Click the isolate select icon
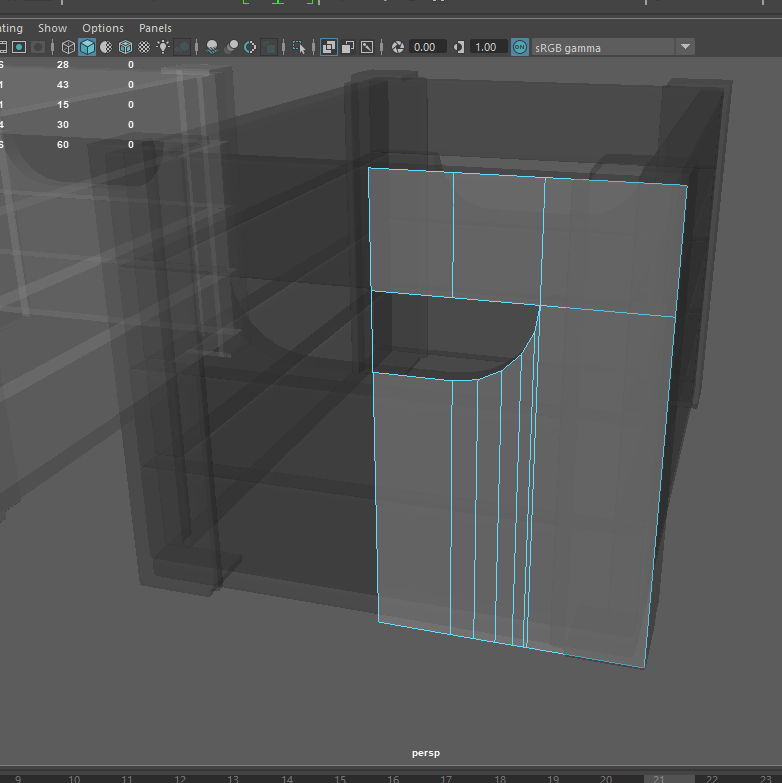Image resolution: width=782 pixels, height=783 pixels. pyautogui.click(x=298, y=47)
